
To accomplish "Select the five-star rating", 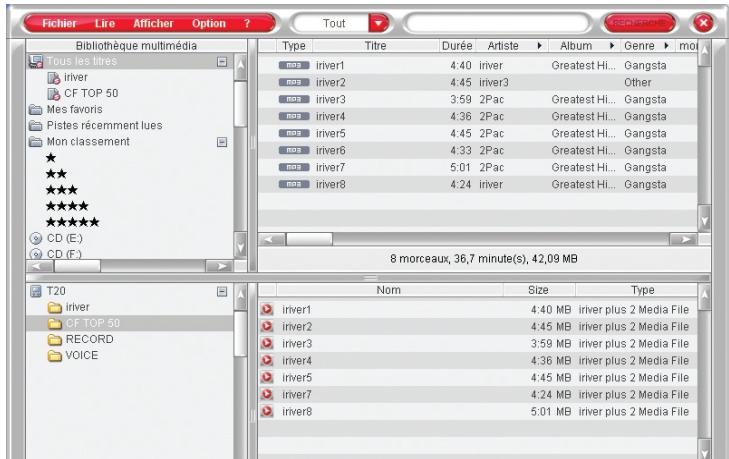I will point(73,222).
